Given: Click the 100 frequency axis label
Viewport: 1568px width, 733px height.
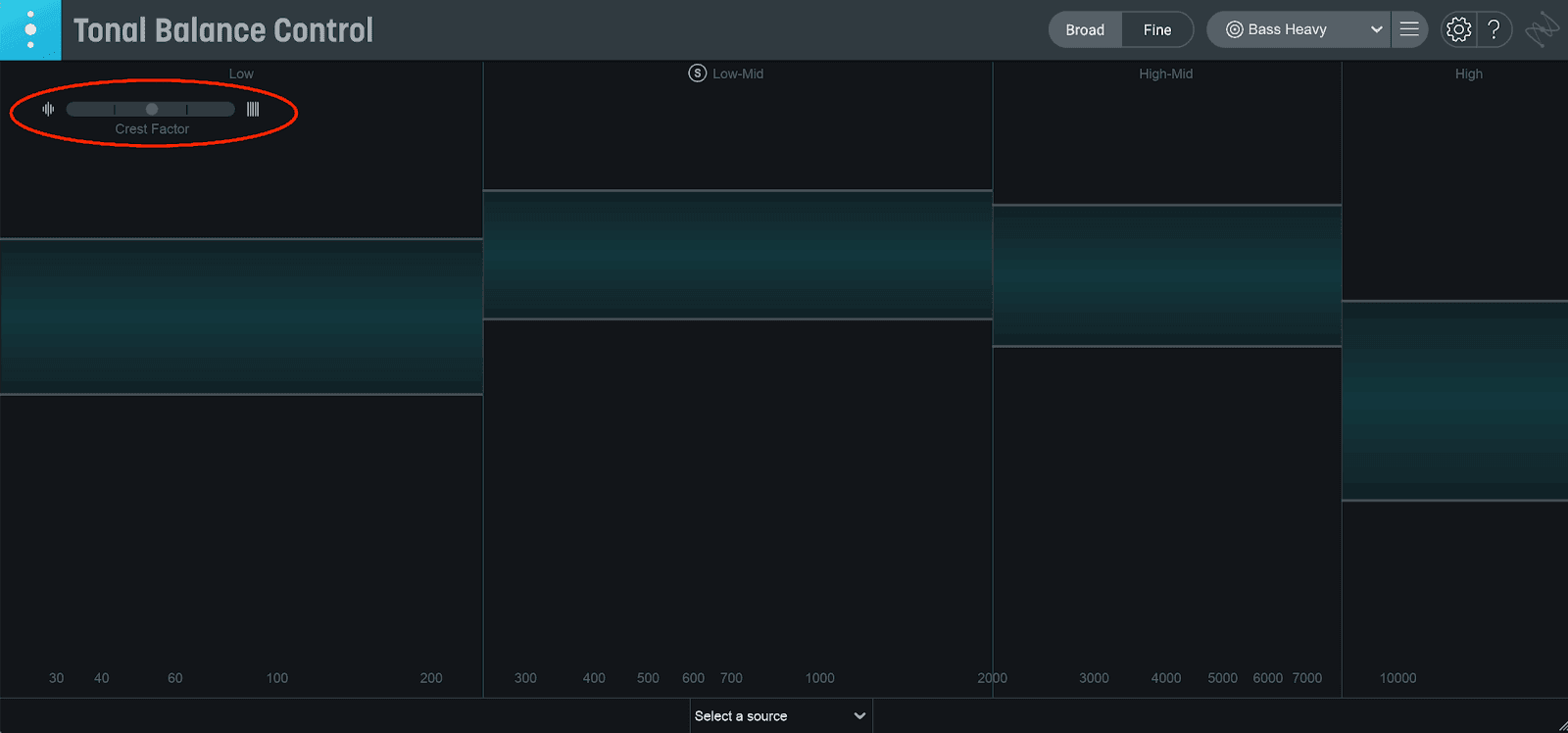Looking at the screenshot, I should click(277, 678).
